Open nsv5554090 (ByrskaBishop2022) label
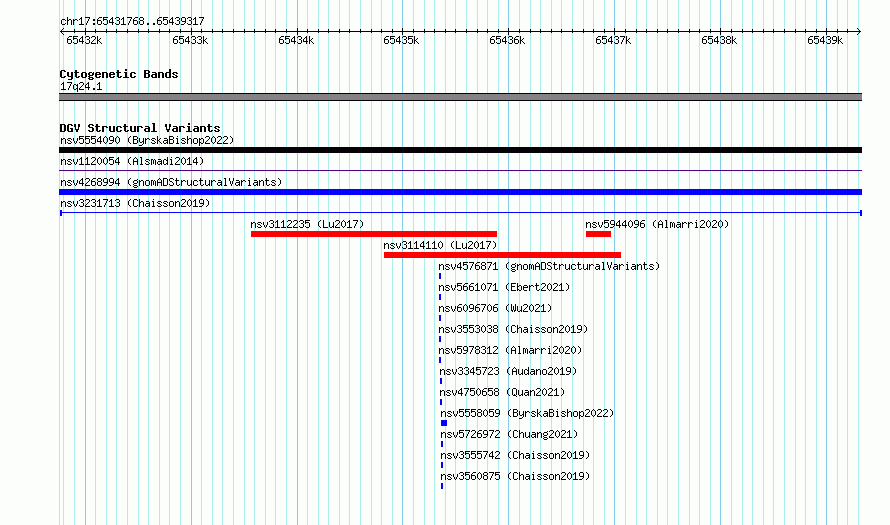Screen dimensions: 890x525 147,140
